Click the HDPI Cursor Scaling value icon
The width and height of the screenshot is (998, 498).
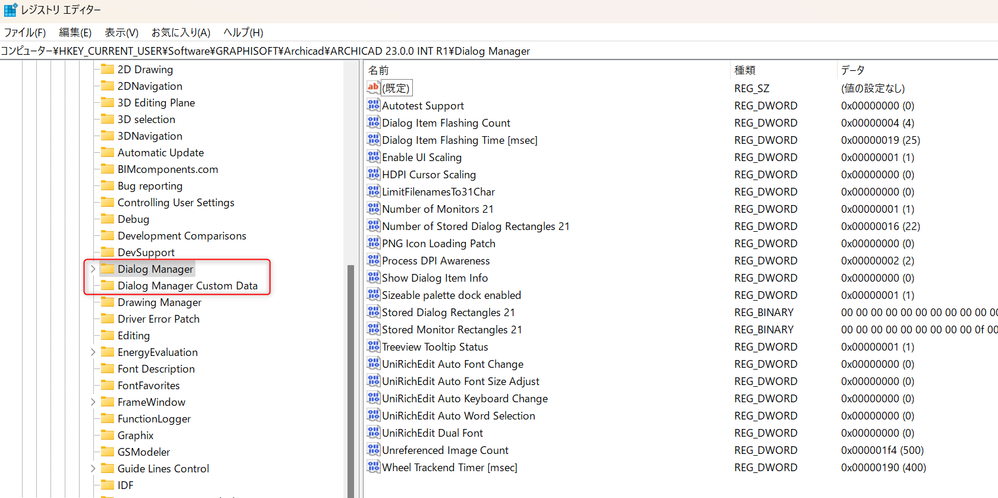[374, 174]
